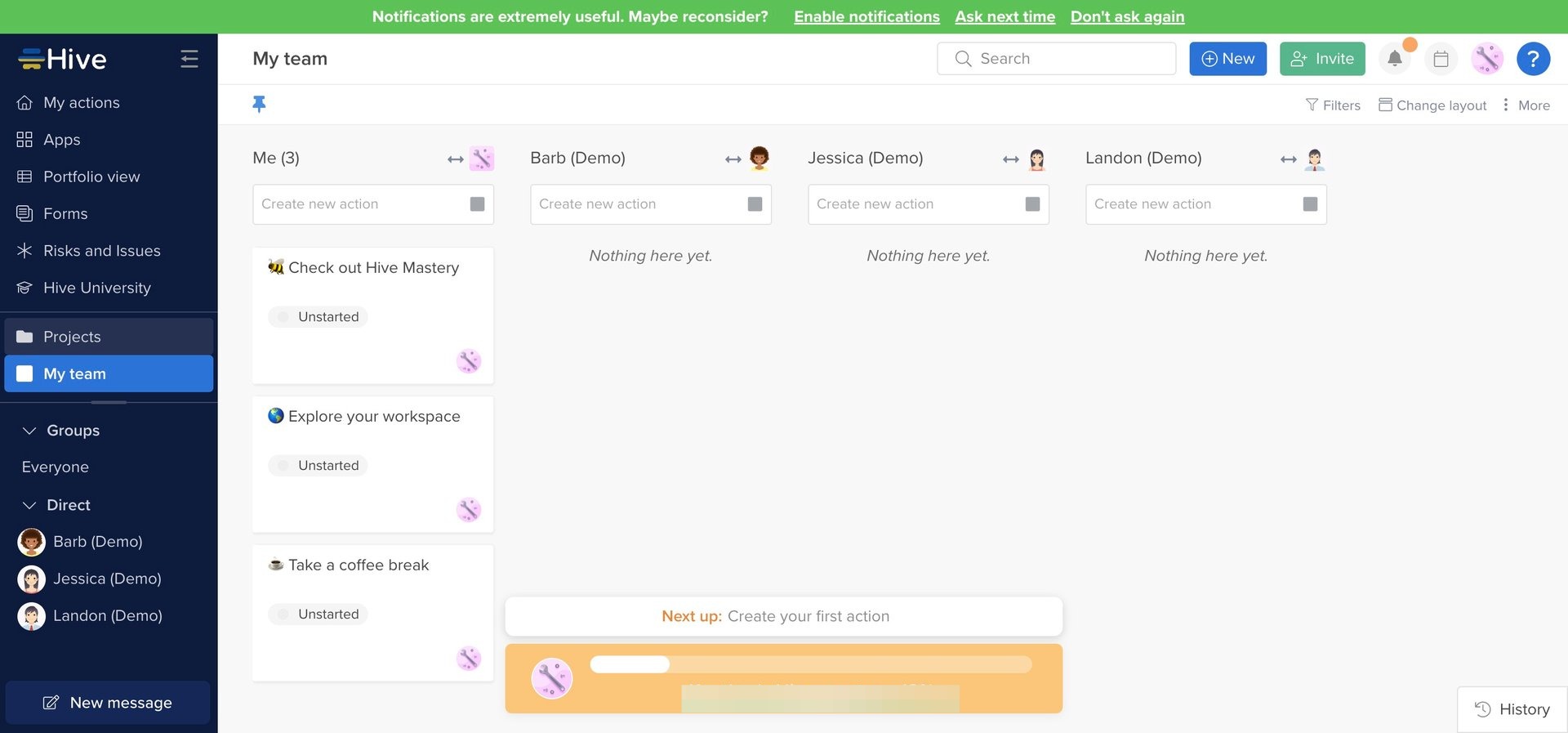This screenshot has width=1568, height=733.
Task: Select My team in the sidebar
Action: (109, 373)
